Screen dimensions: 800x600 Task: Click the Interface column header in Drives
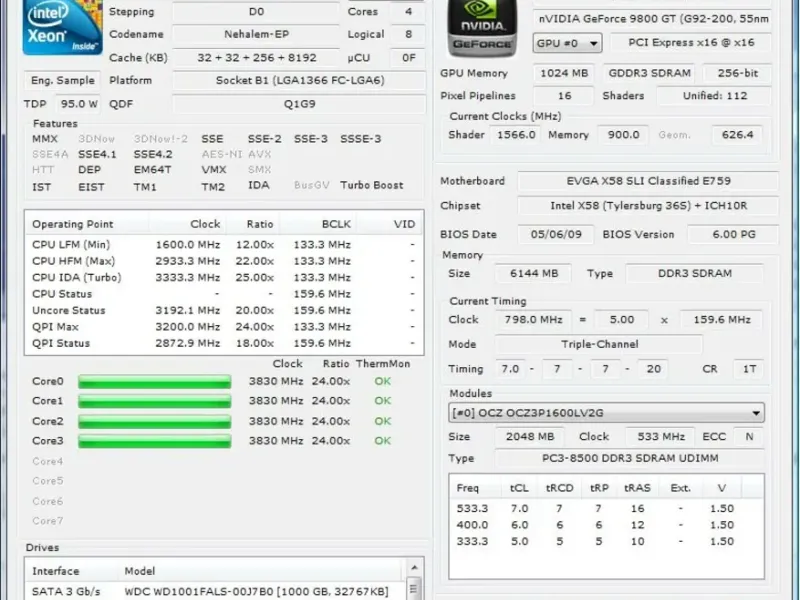click(71, 571)
